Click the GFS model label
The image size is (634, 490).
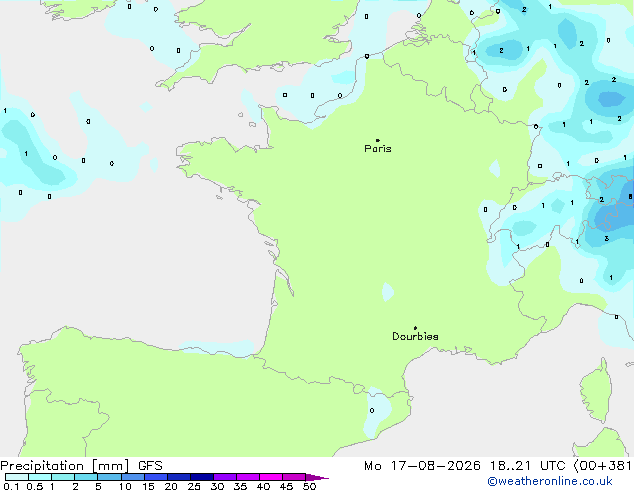150,466
